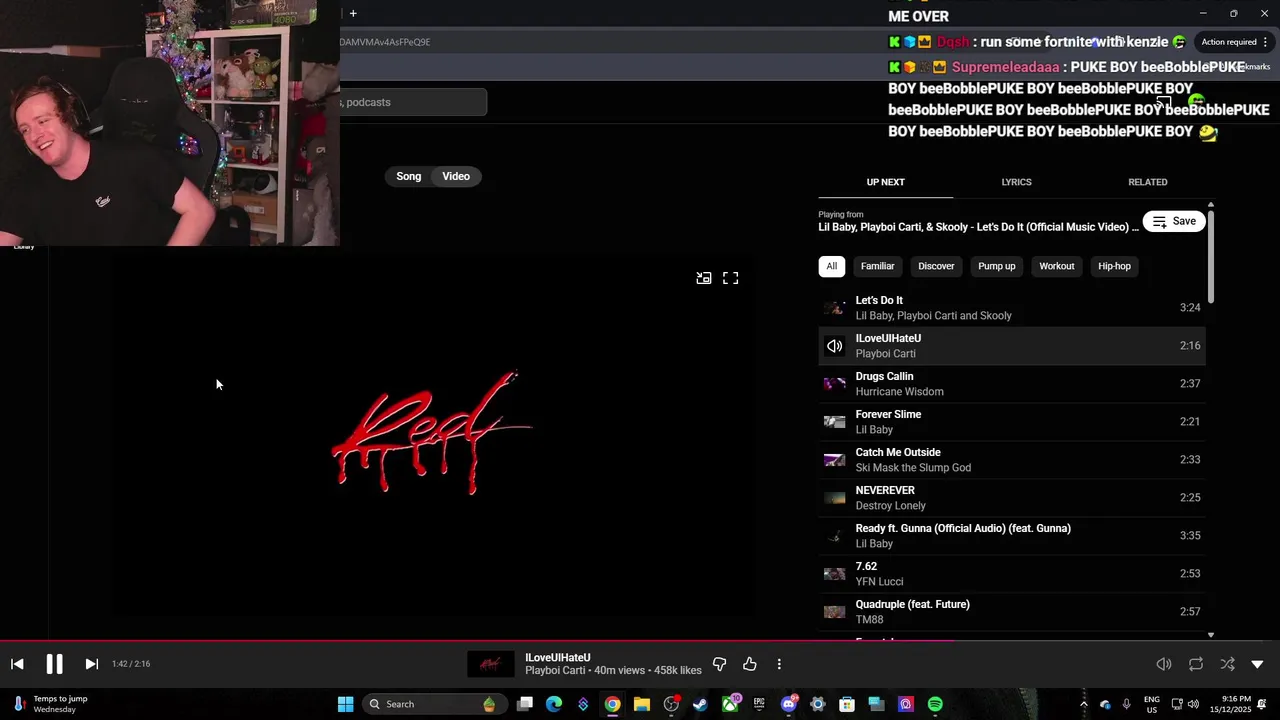Open the miniplayer icon over video
The height and width of the screenshot is (720, 1280).
point(704,278)
